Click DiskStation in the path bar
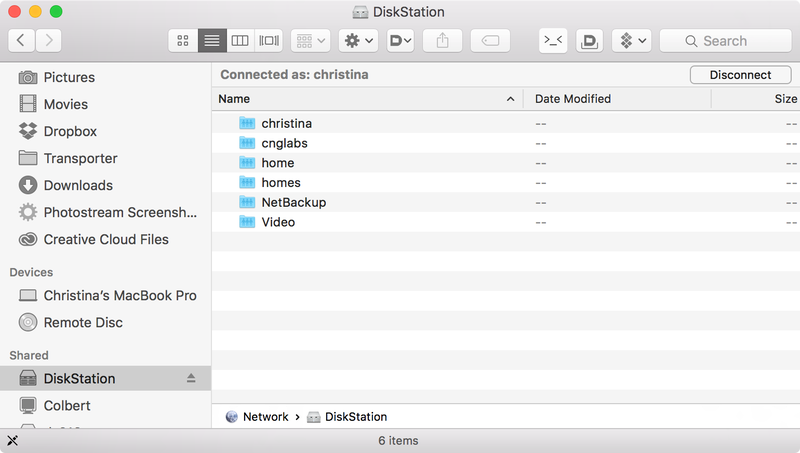This screenshot has height=453, width=800. click(347, 417)
